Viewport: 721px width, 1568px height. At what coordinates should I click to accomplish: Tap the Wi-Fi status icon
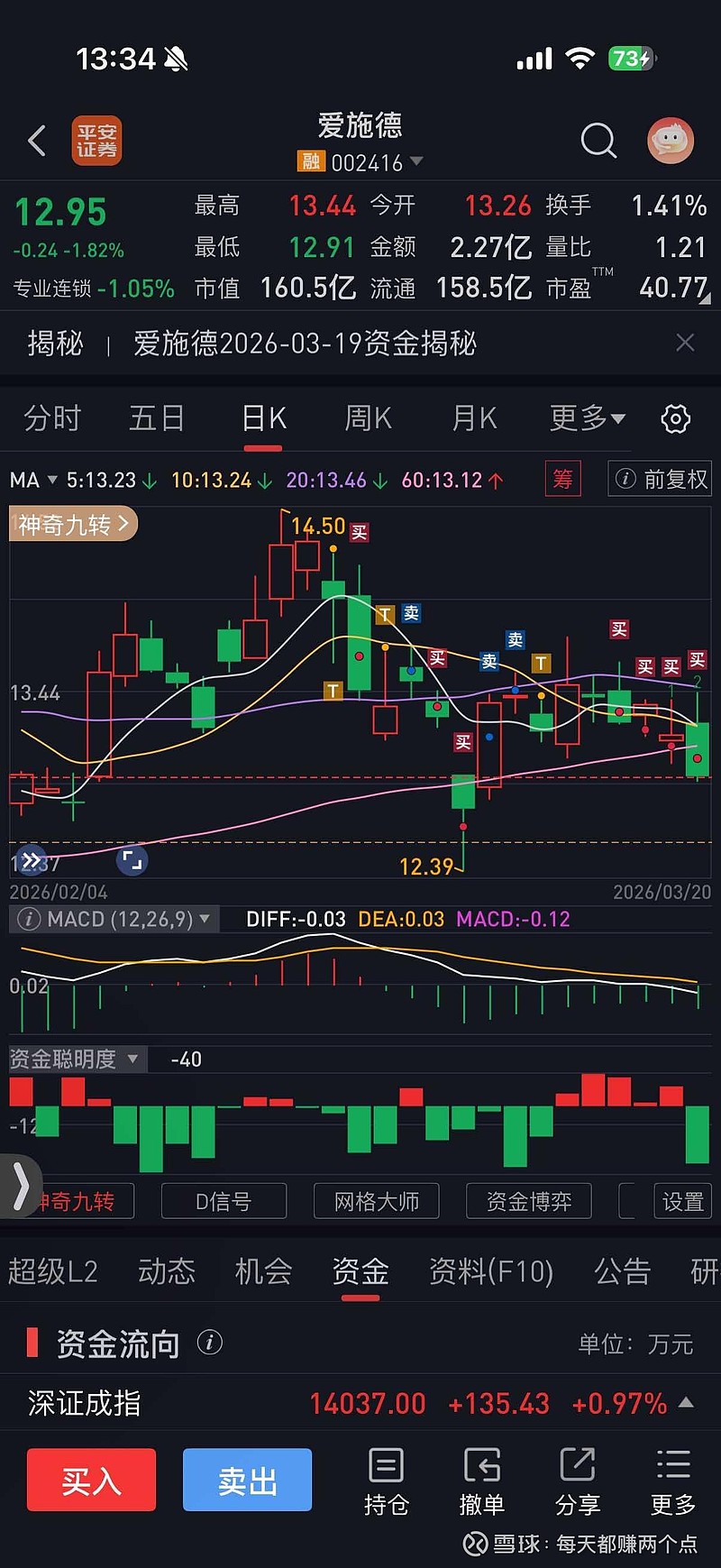pos(580,60)
